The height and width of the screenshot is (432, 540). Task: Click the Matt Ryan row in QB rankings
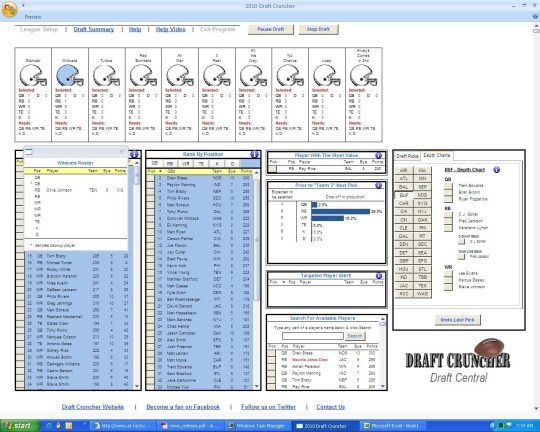(203, 232)
